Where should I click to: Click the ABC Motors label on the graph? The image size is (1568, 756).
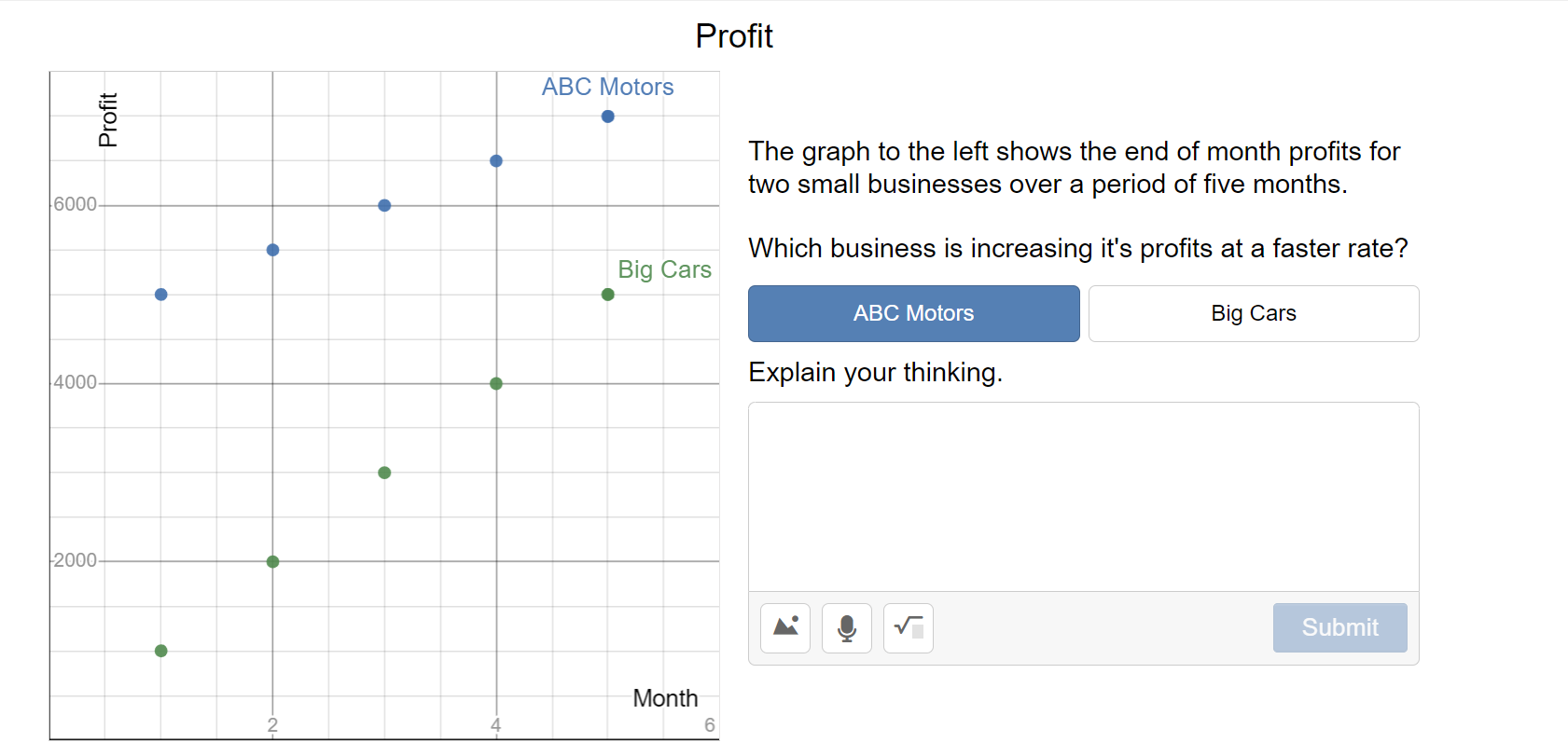tap(607, 87)
